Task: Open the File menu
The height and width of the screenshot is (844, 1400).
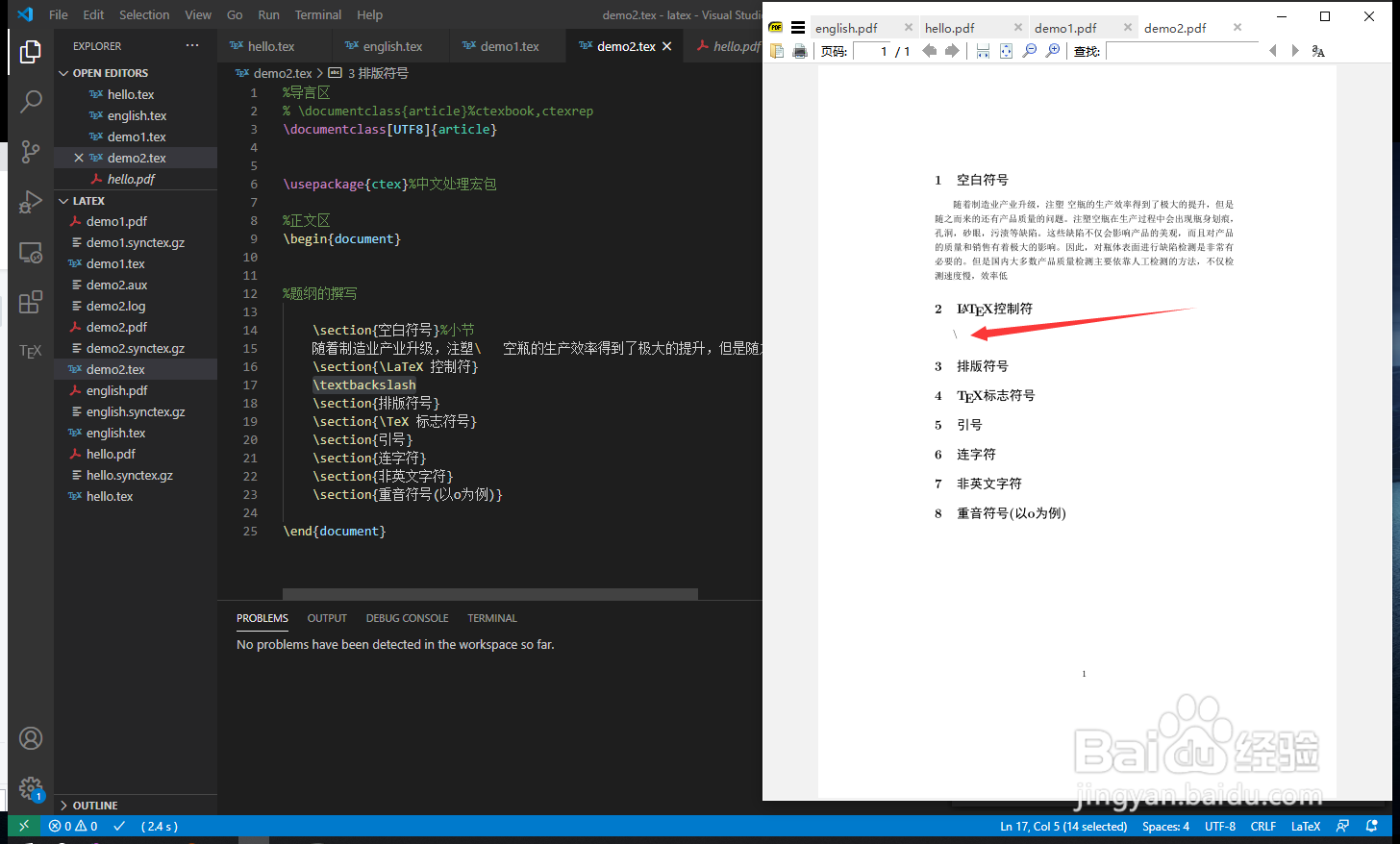Action: coord(59,14)
